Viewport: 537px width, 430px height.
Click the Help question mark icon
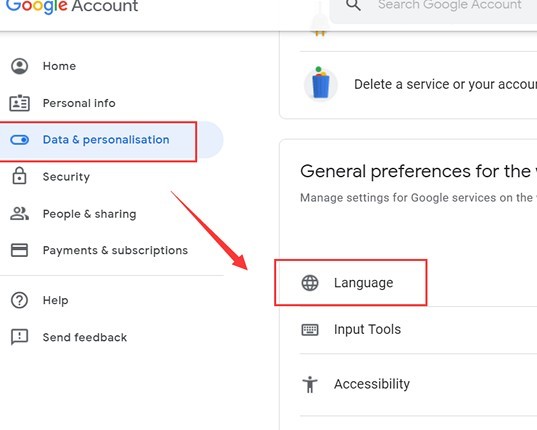click(x=20, y=300)
